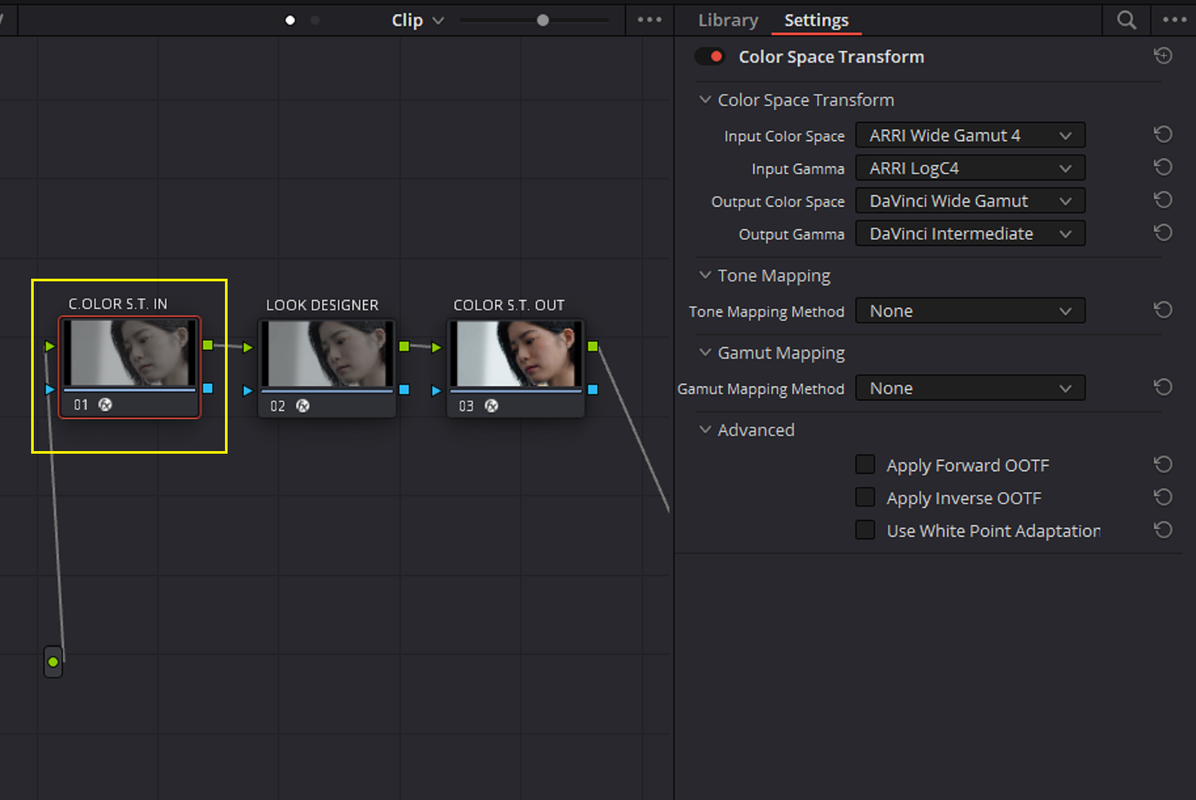This screenshot has height=800, width=1196.
Task: Open the Output Gamma dropdown
Action: pos(969,233)
